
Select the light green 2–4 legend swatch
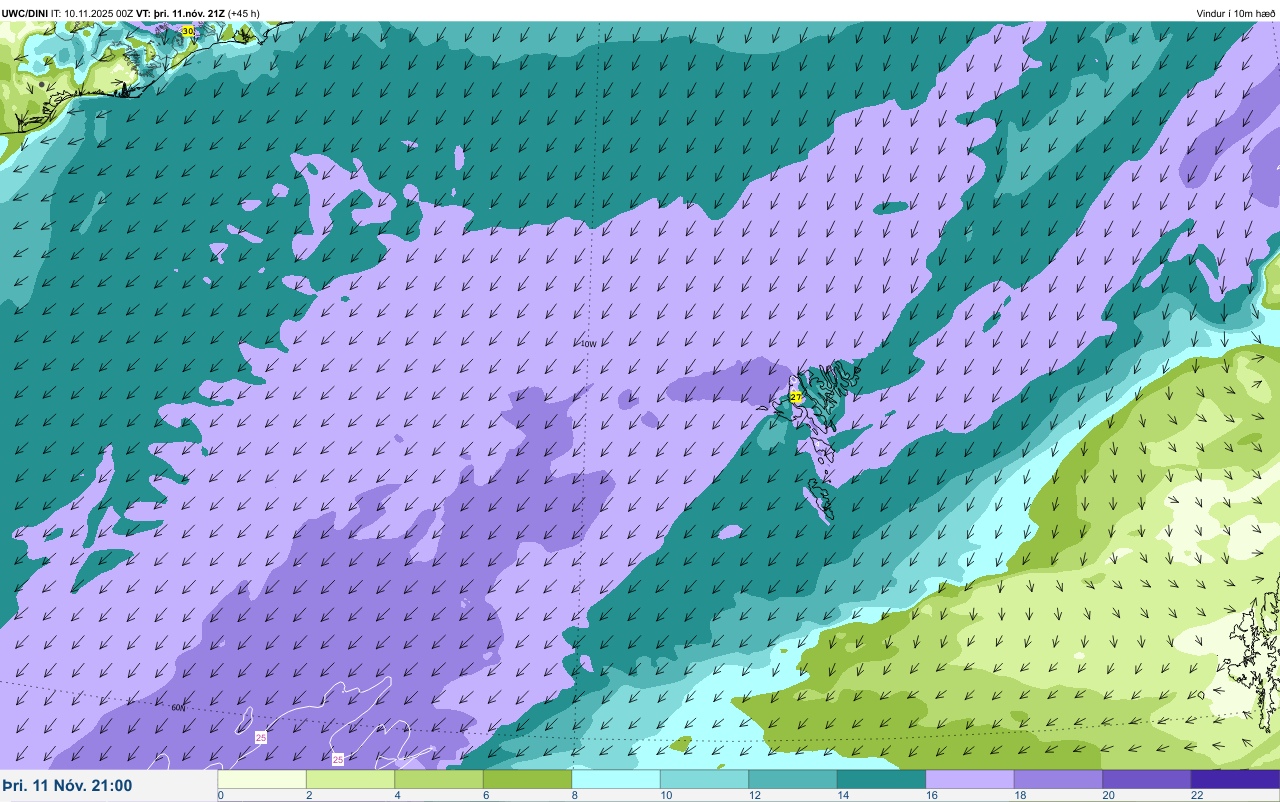[x=350, y=779]
